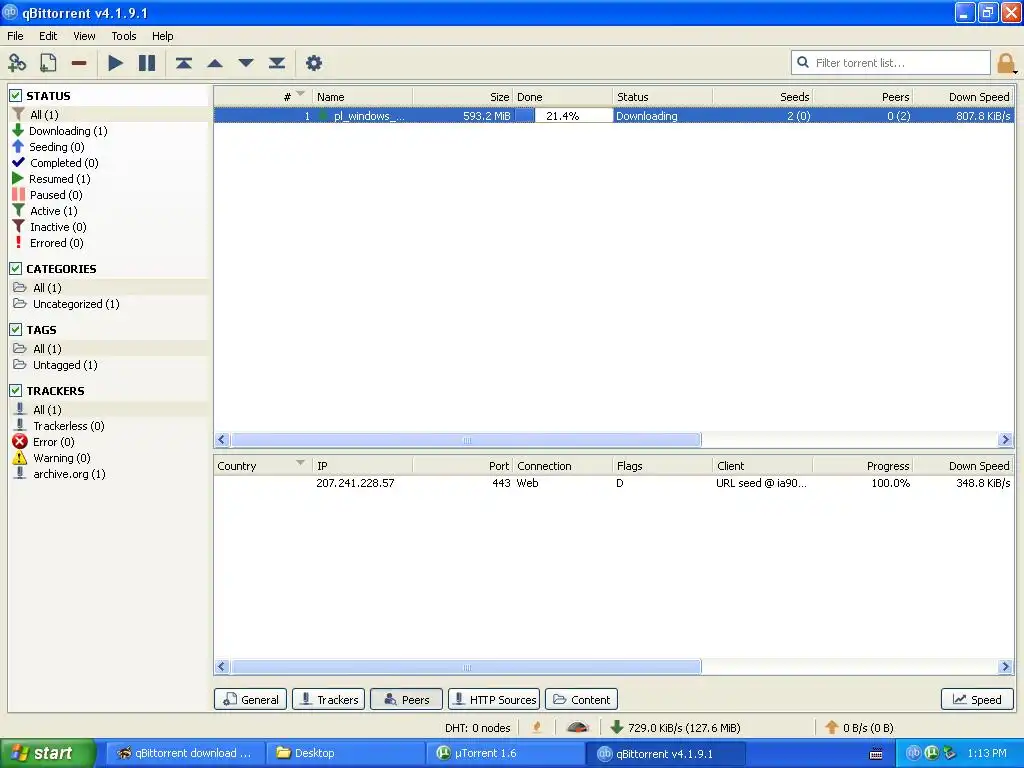The image size is (1024, 768).
Task: Open the View menu
Action: 84,36
